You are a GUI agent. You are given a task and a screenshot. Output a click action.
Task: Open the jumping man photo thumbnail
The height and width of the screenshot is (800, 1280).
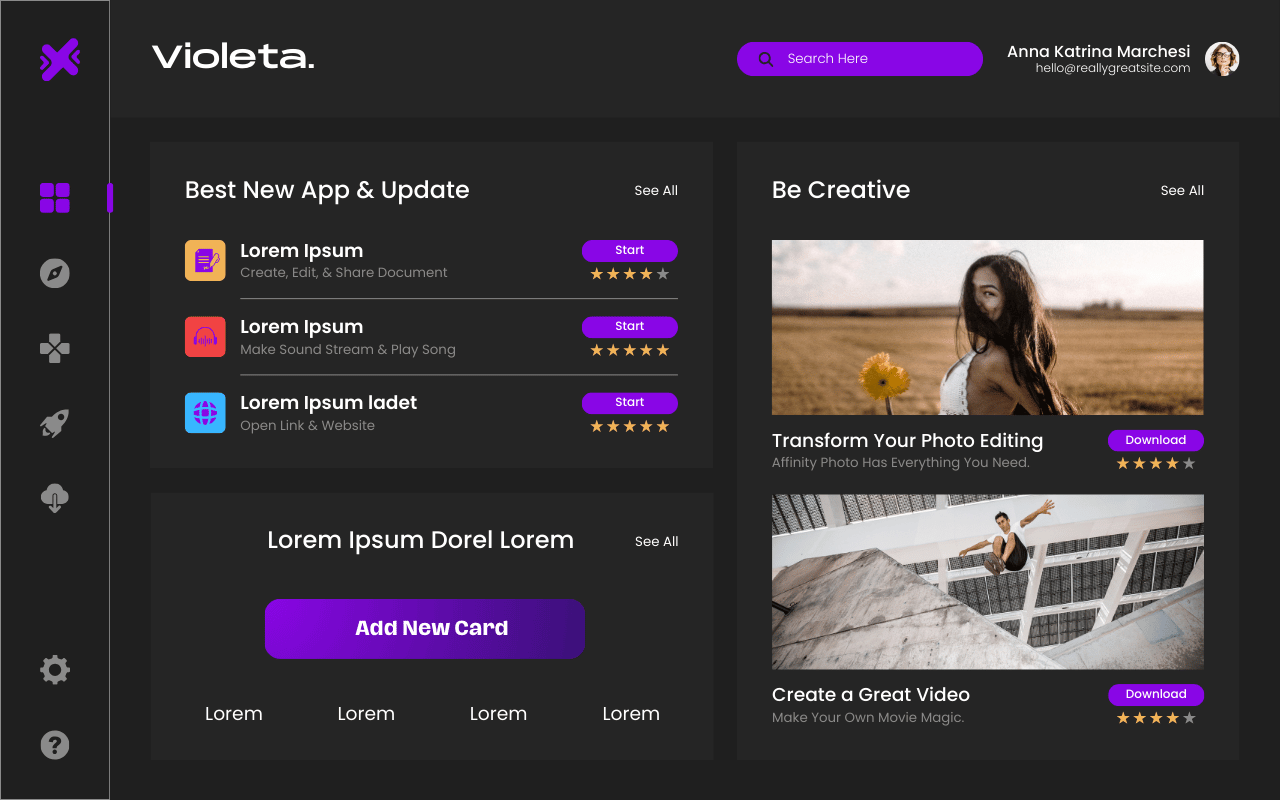click(988, 582)
